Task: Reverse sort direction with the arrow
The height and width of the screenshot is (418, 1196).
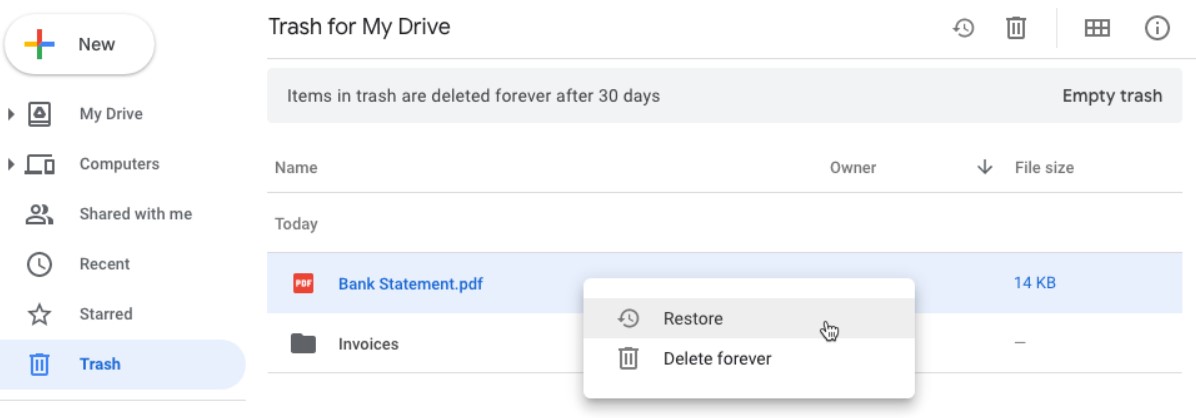Action: [985, 167]
